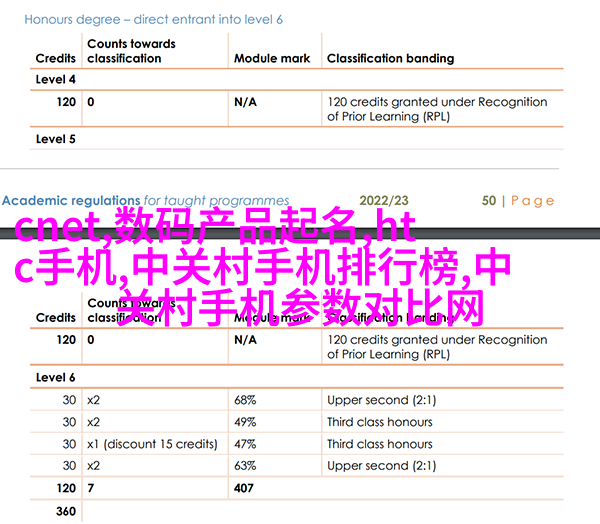This screenshot has width=600, height=524.
Task: Select the '49%' module mark
Action: click(245, 422)
